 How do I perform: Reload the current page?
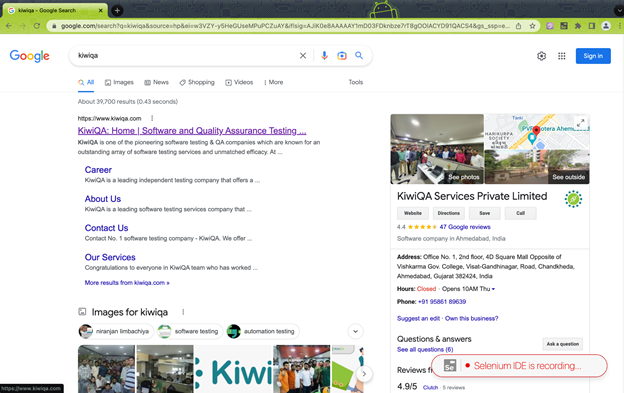(x=37, y=26)
